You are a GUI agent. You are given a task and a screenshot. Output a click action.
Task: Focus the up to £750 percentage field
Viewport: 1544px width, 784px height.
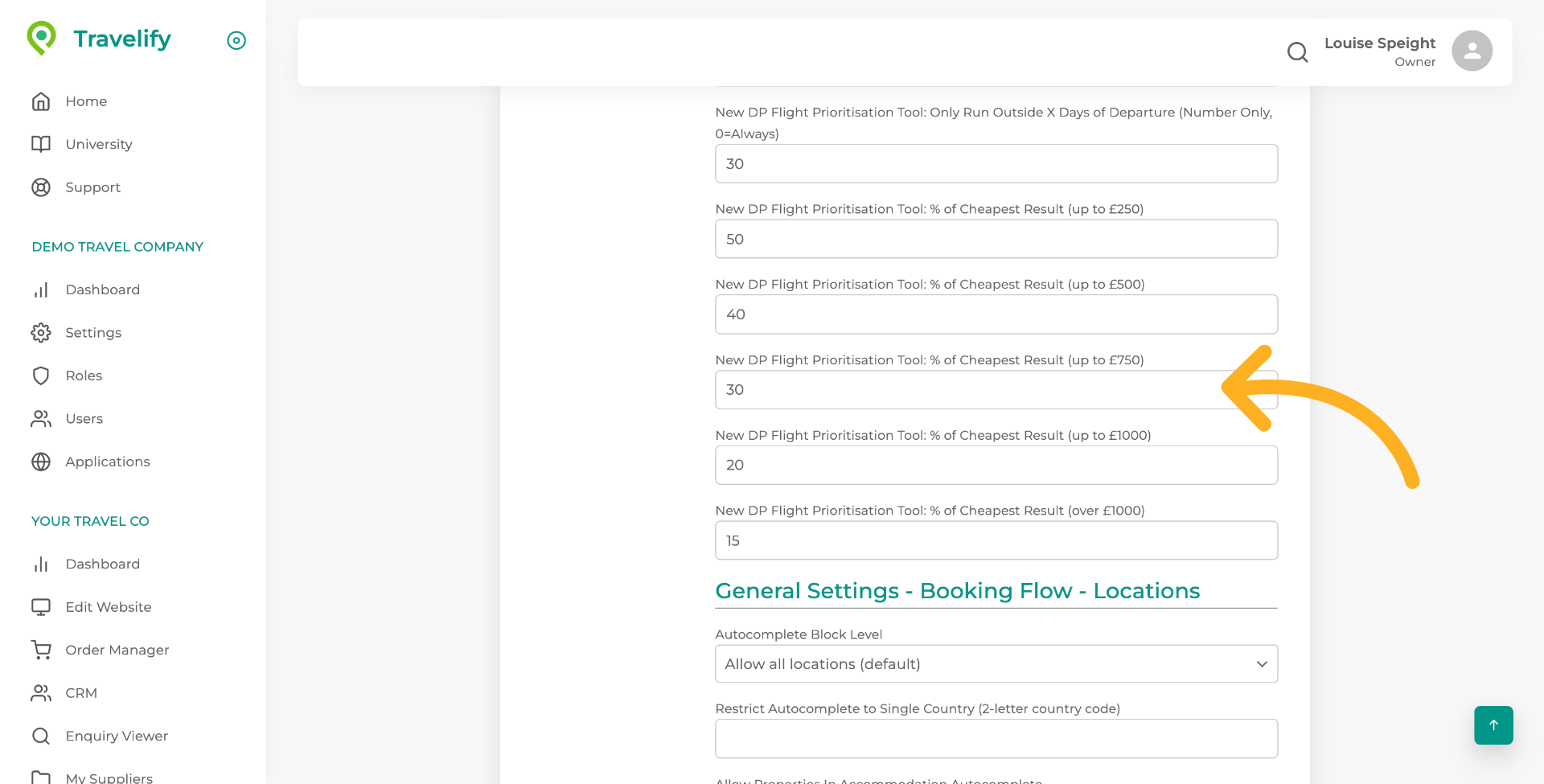996,390
